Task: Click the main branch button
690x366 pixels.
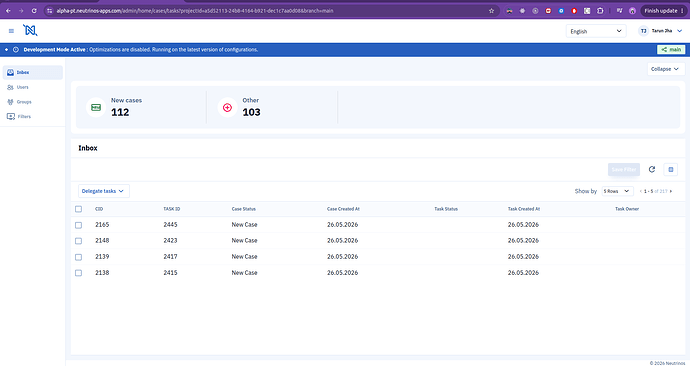Action: click(x=671, y=50)
